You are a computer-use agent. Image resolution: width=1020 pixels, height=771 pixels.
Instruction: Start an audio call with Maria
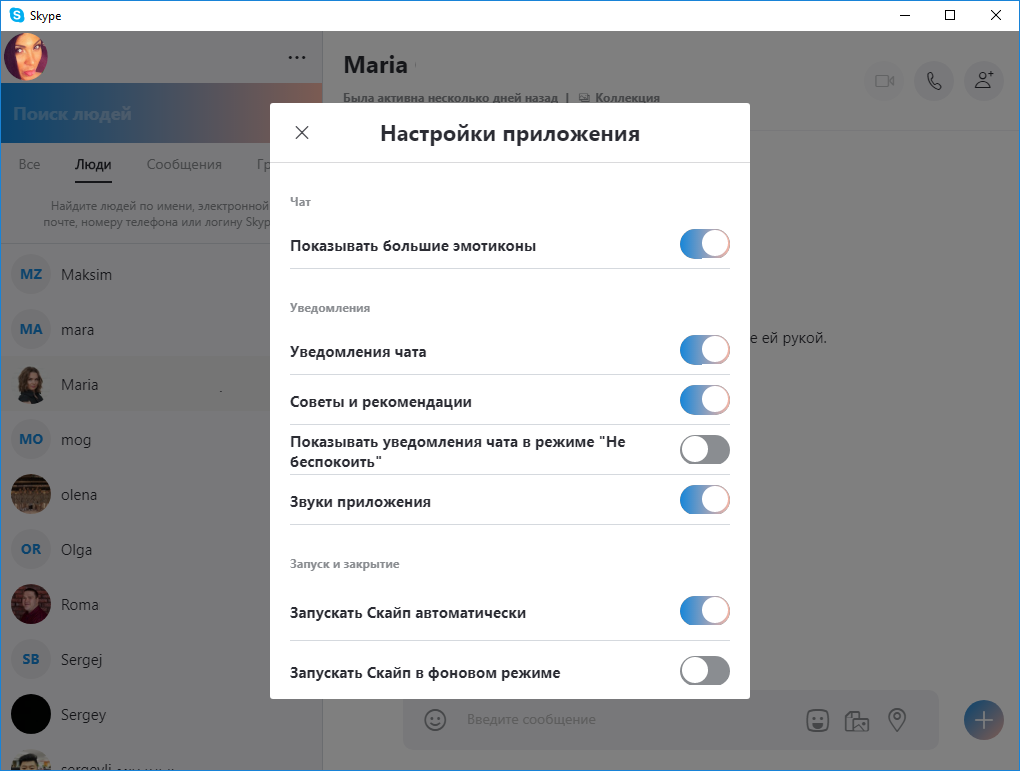933,81
